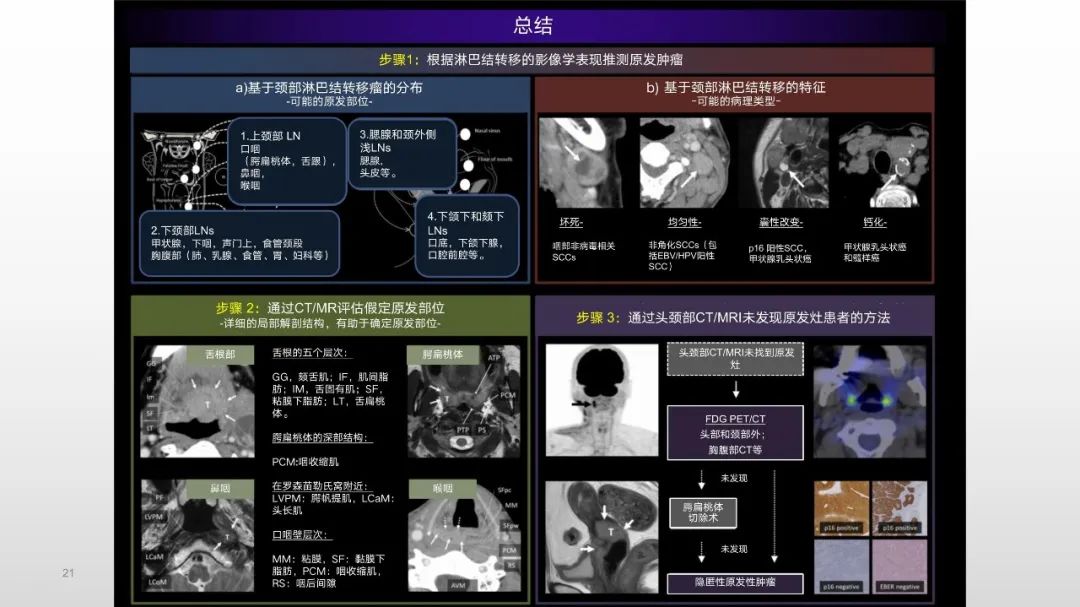Select text 非角化SCCs（包括EBV/HPV阳性SCC）
The width and height of the screenshot is (1080, 607).
click(682, 255)
